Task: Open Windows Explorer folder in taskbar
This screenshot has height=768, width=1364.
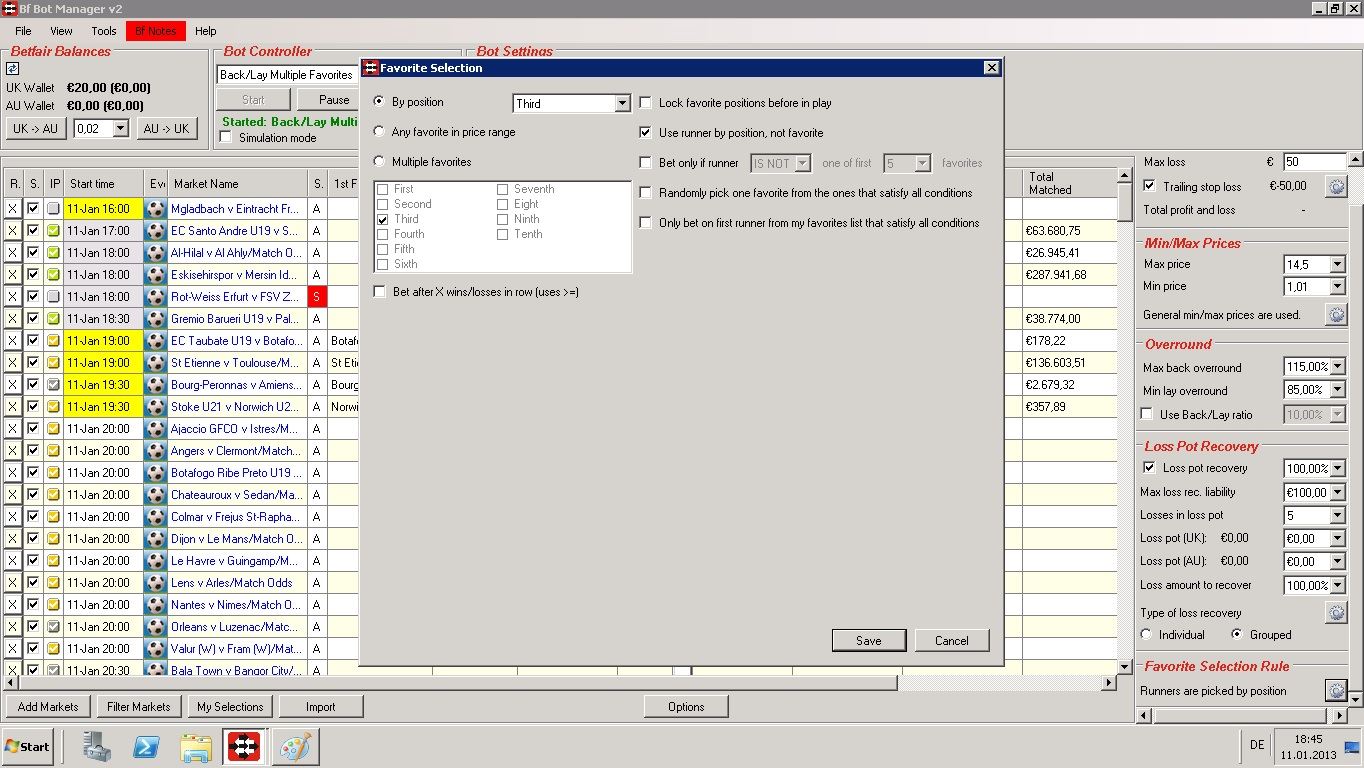Action: [x=196, y=746]
